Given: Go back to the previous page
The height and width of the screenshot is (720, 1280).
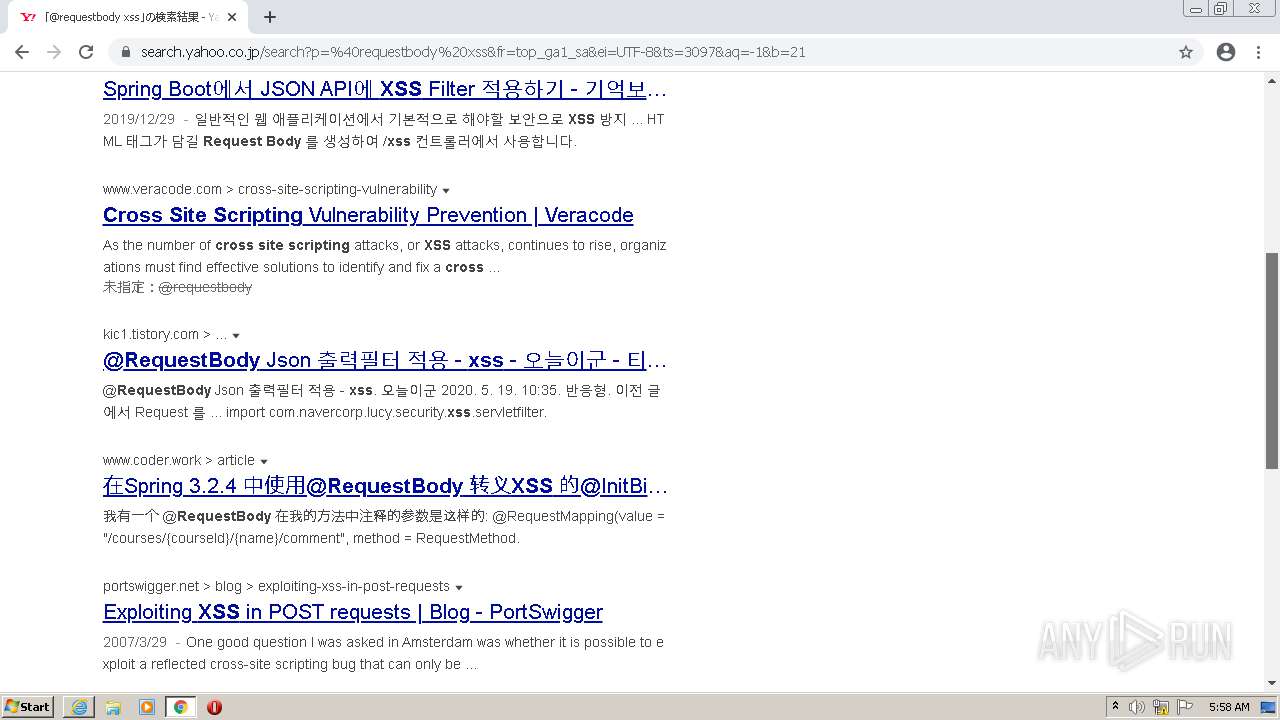Looking at the screenshot, I should point(22,52).
